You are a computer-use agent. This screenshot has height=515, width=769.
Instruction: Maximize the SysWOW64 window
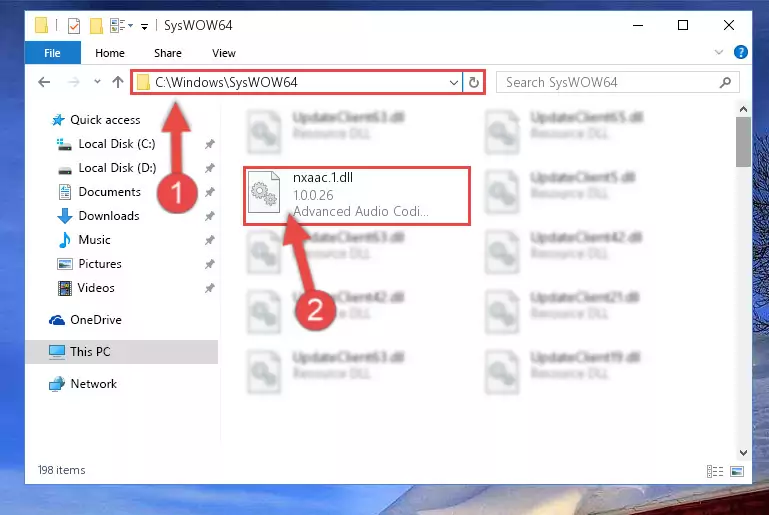pos(683,25)
